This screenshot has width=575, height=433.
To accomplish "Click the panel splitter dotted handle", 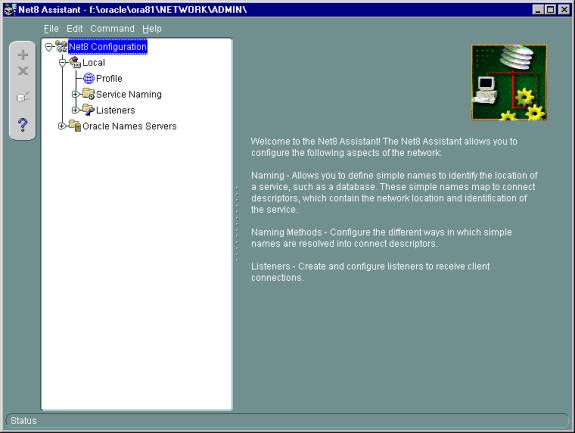I will tap(237, 224).
